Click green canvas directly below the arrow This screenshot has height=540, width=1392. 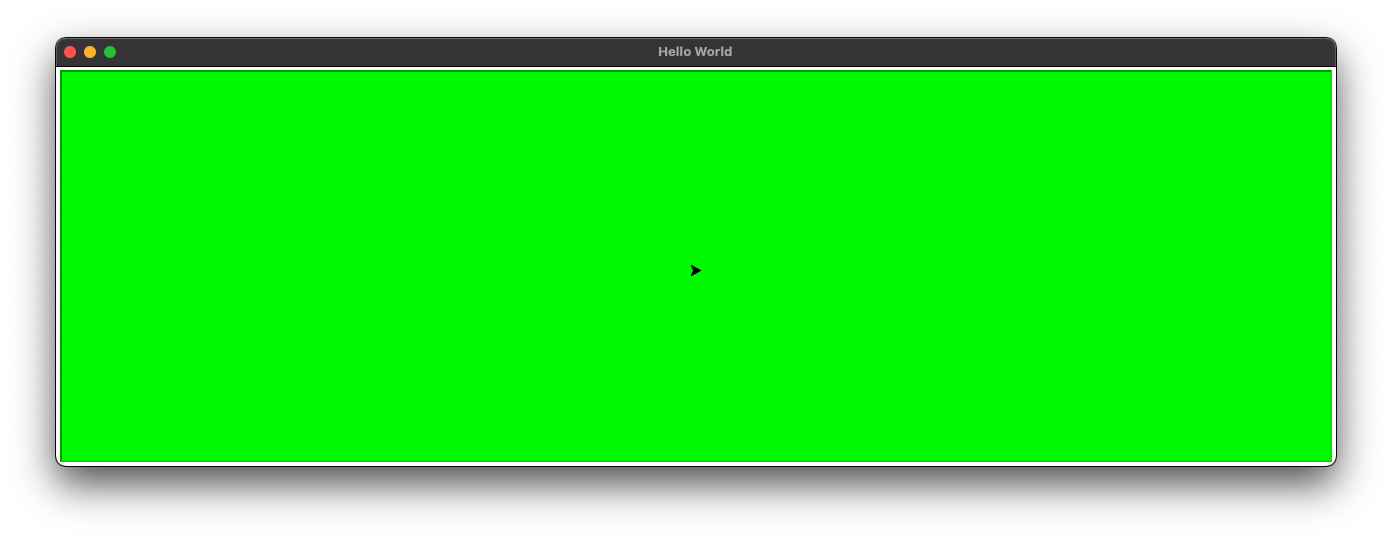click(x=696, y=297)
